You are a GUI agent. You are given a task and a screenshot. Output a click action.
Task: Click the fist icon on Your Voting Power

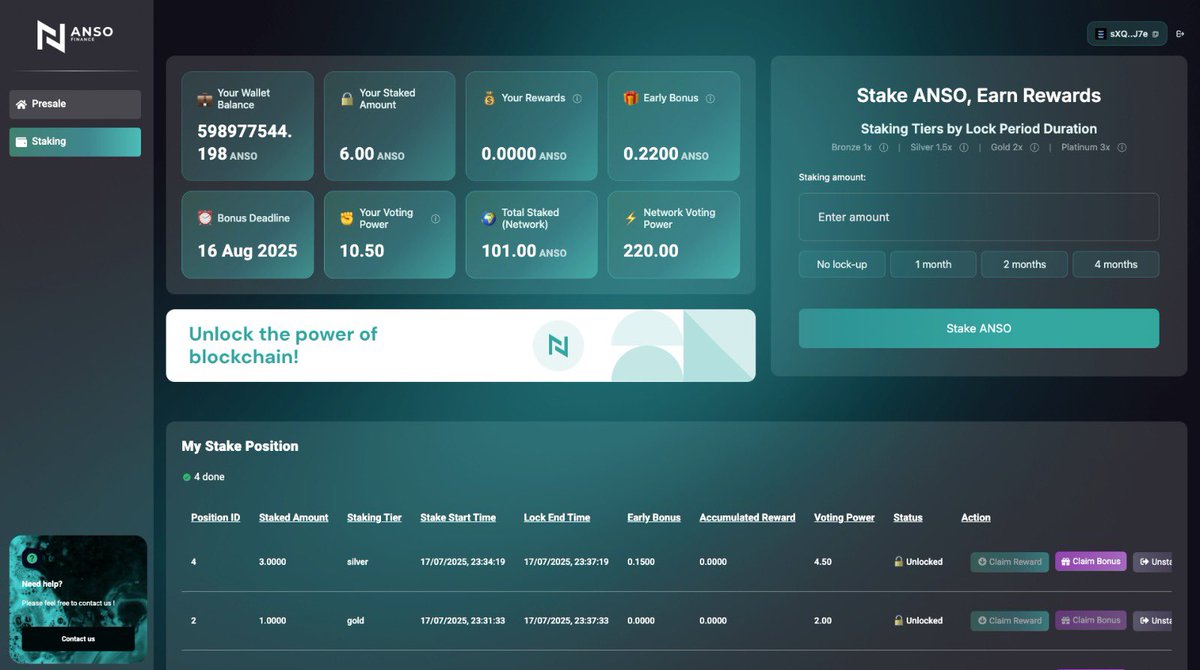click(x=346, y=218)
